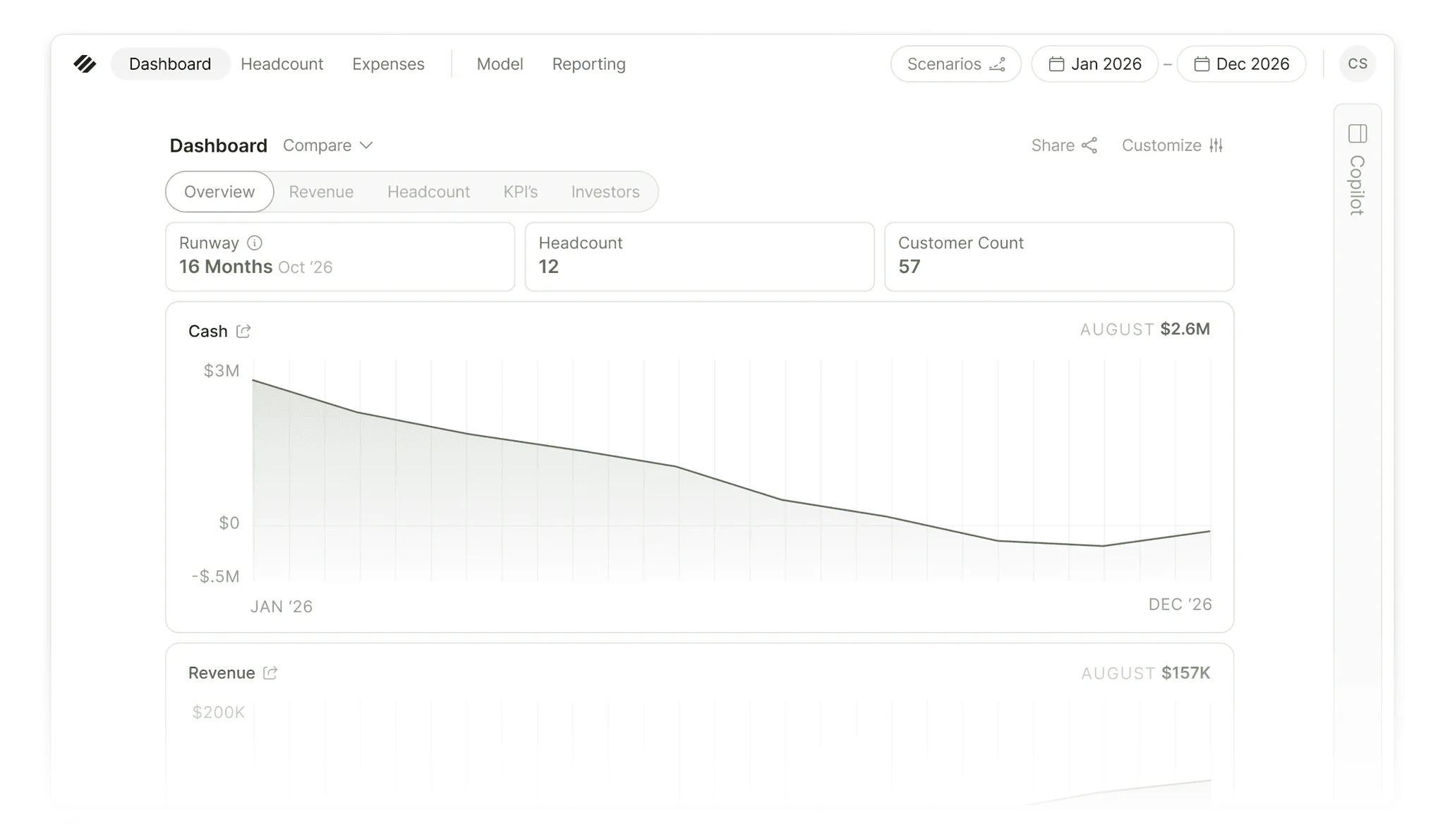
Task: Click the AUGUST $157K revenue value
Action: tap(1145, 674)
